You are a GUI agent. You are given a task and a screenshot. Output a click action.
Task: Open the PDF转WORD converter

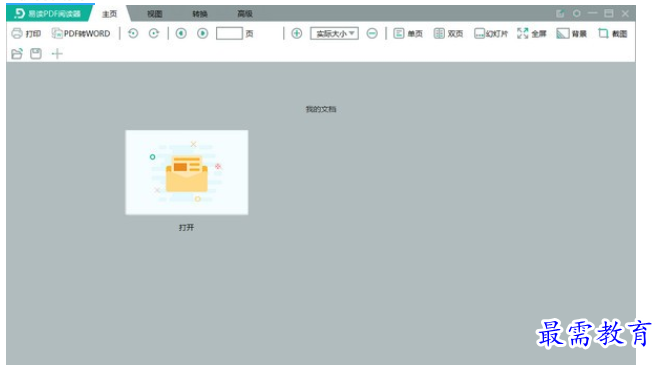(x=80, y=34)
